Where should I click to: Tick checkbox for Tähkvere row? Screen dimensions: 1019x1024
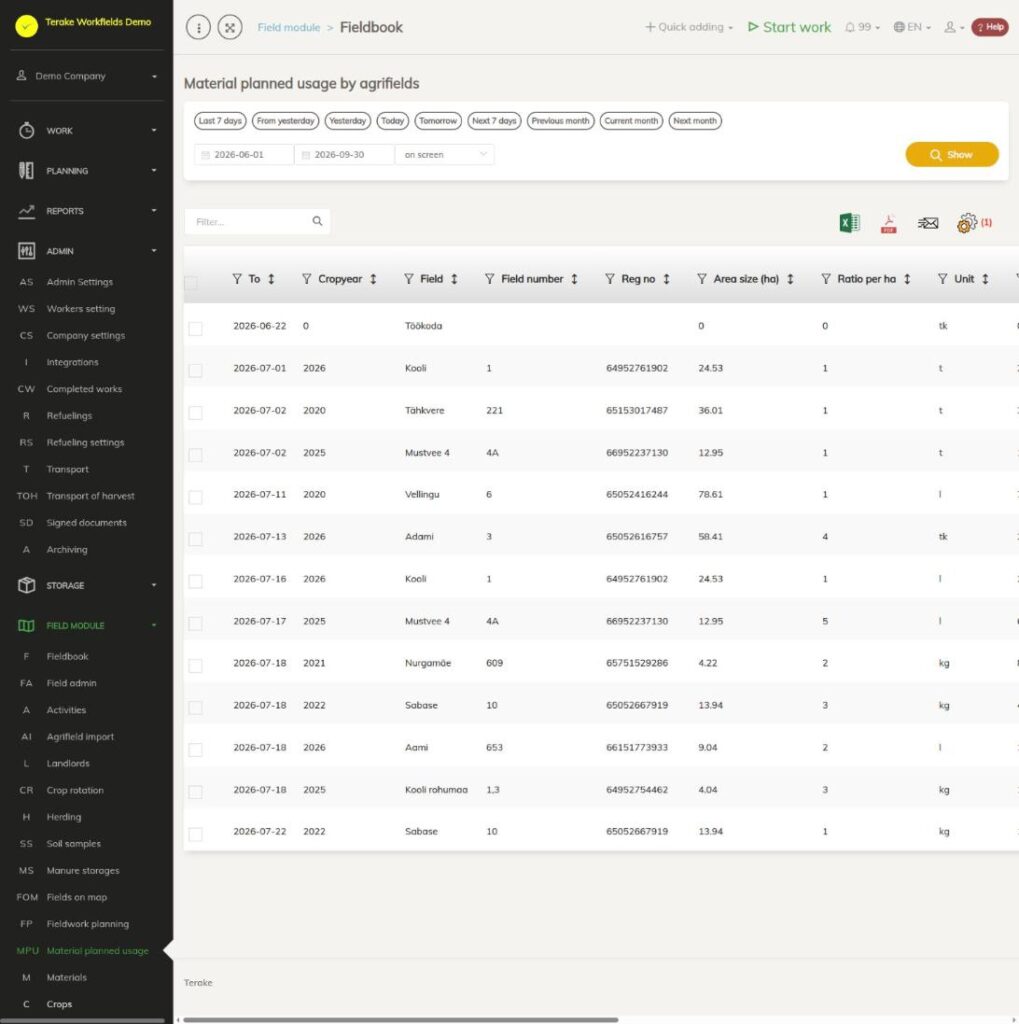(195, 413)
